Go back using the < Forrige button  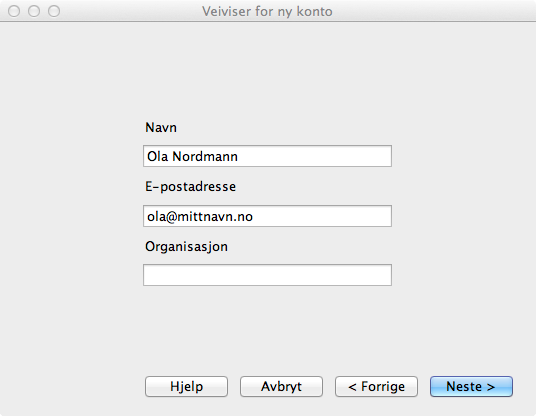pyautogui.click(x=376, y=387)
